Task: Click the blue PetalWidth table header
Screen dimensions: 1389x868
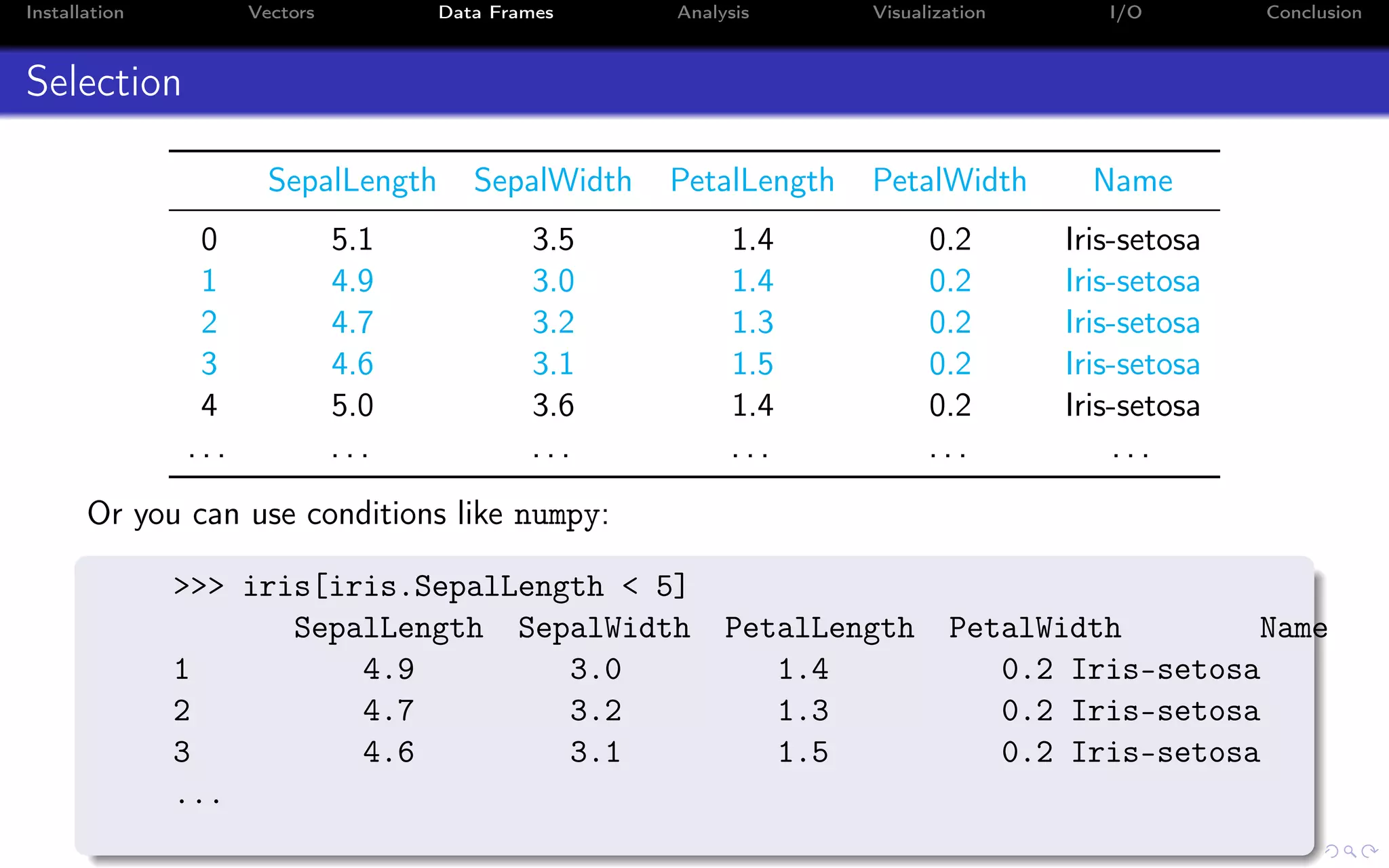Action: click(950, 180)
